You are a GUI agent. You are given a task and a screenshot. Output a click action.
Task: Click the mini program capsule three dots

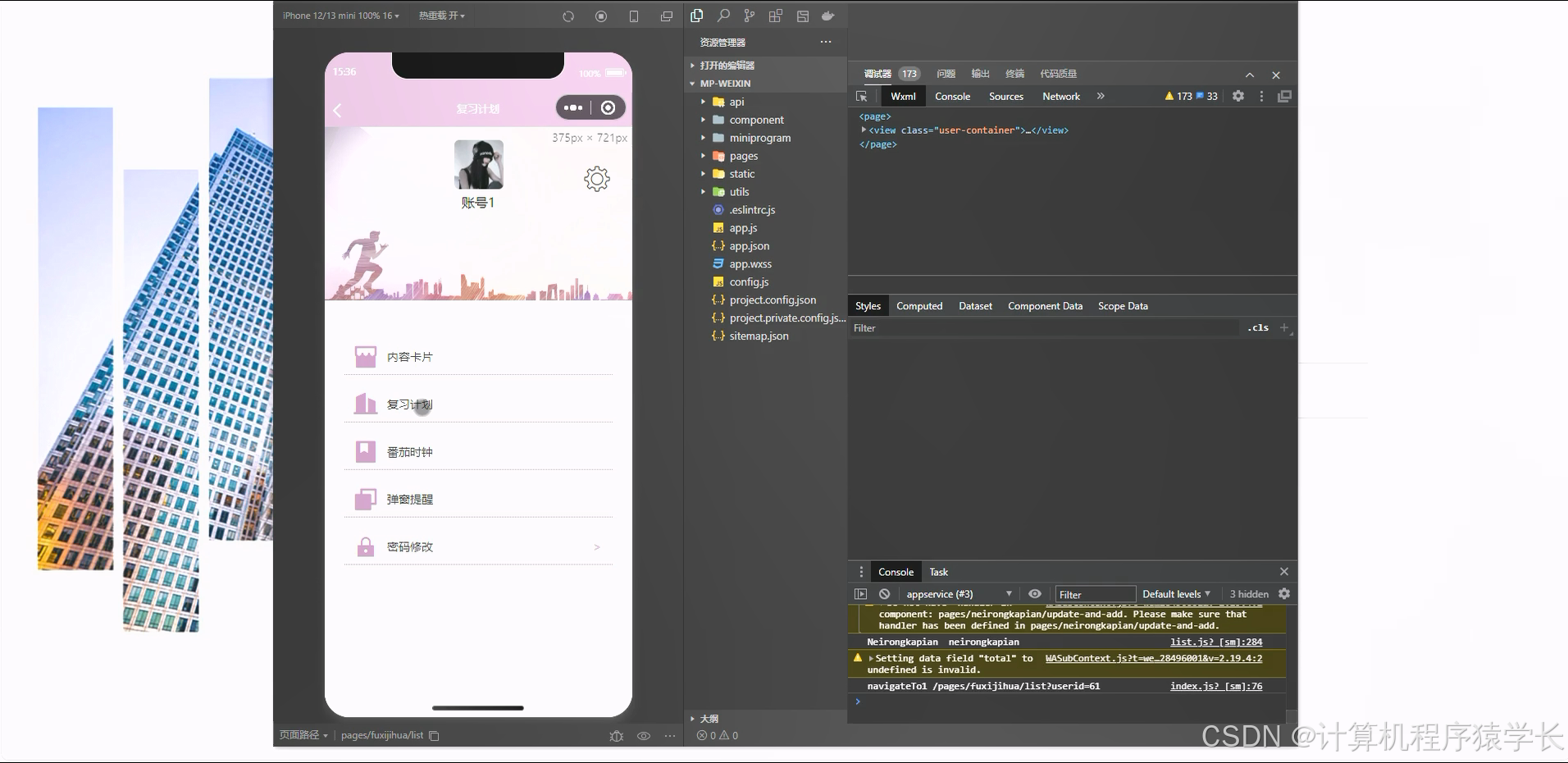coord(573,107)
